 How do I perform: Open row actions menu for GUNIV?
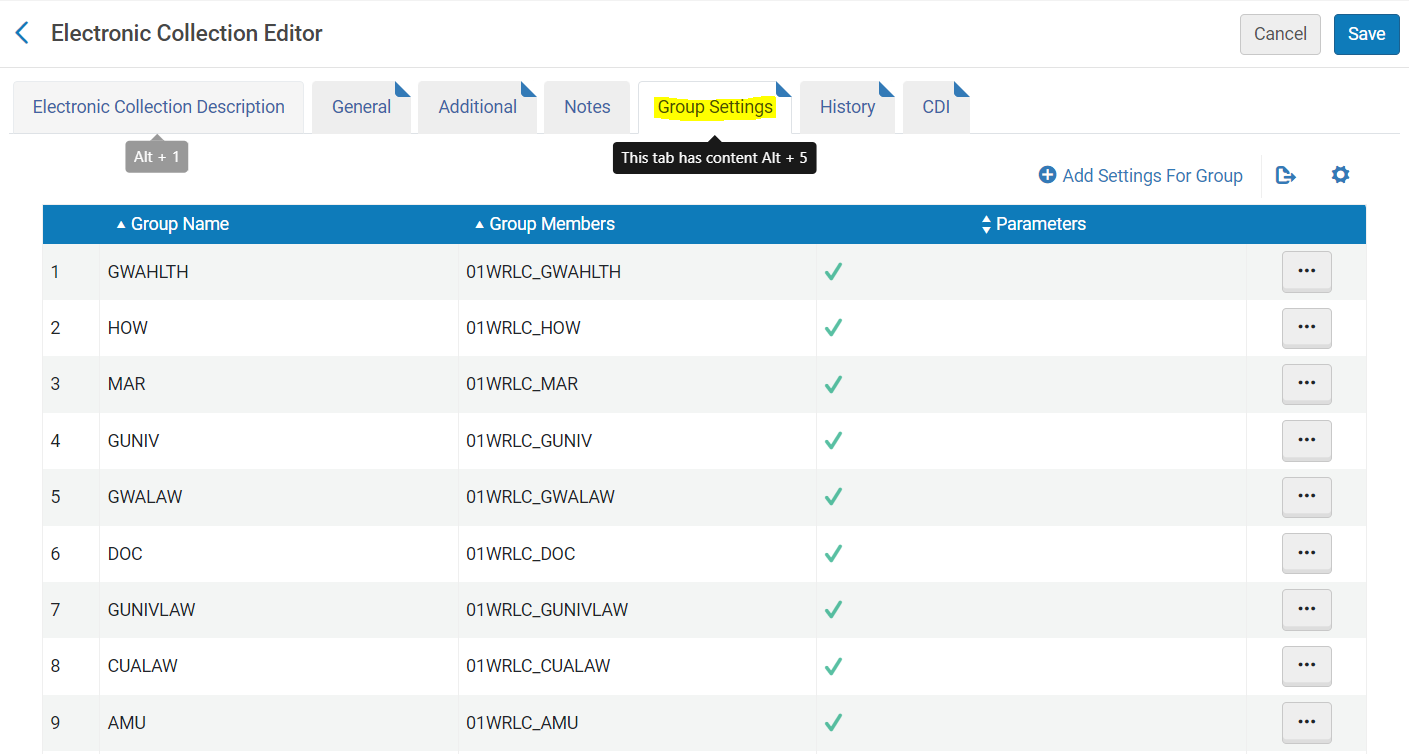click(x=1306, y=440)
